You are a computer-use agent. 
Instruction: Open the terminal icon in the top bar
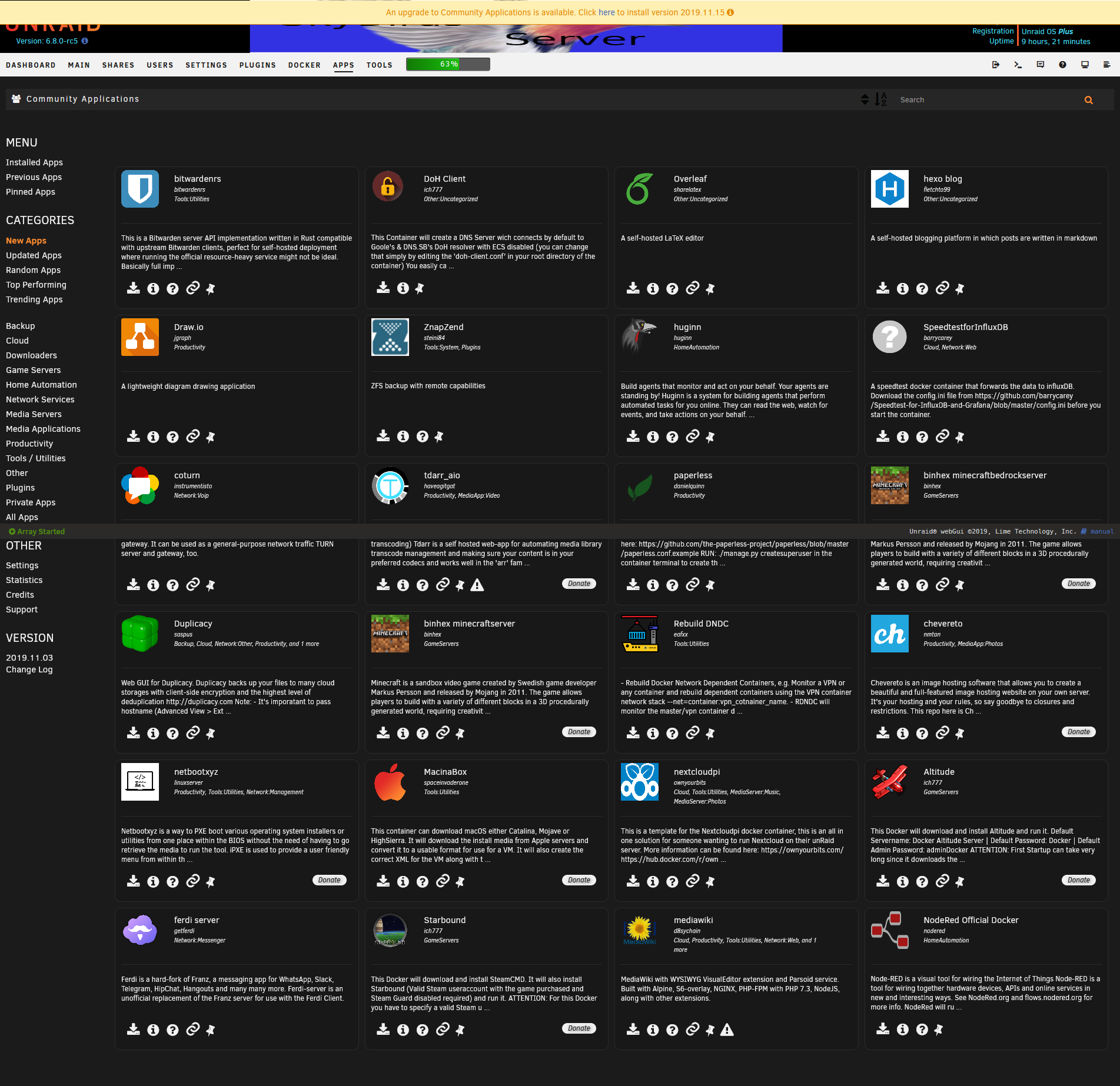click(1018, 65)
